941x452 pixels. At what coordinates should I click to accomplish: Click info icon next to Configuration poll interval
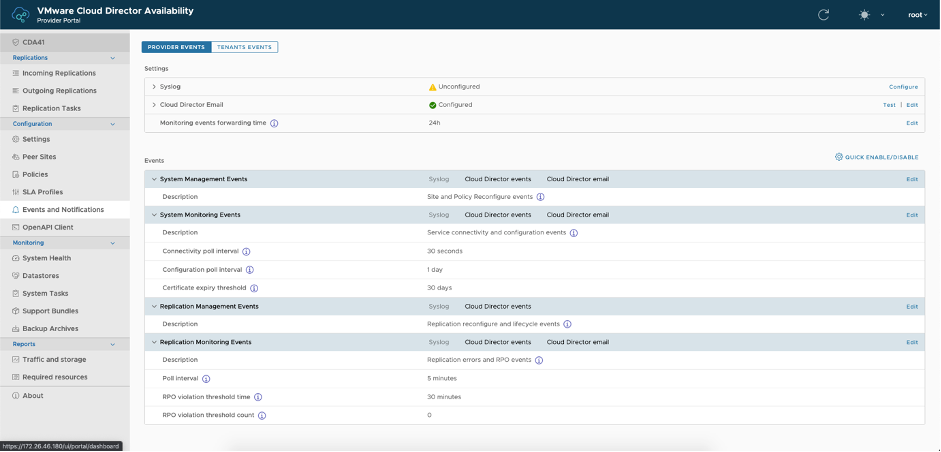tap(250, 269)
